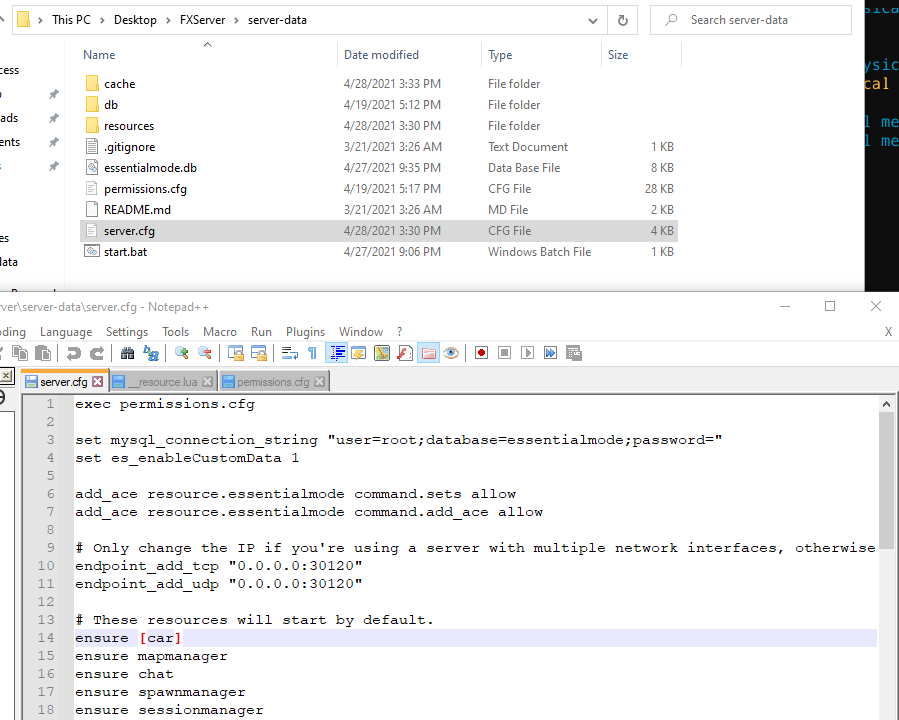Open the Replace dialog icon
The width and height of the screenshot is (899, 720).
tap(151, 353)
